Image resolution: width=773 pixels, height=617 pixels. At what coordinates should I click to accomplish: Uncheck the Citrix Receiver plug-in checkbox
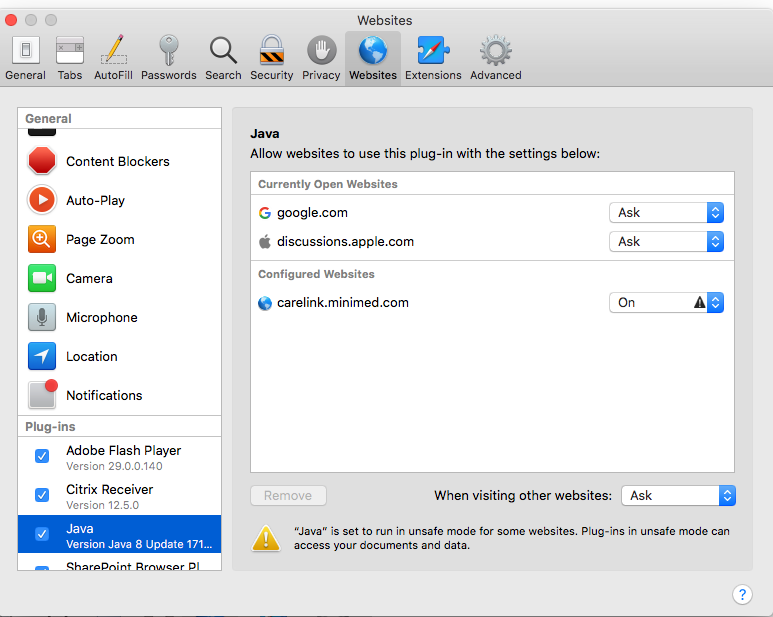pos(42,495)
